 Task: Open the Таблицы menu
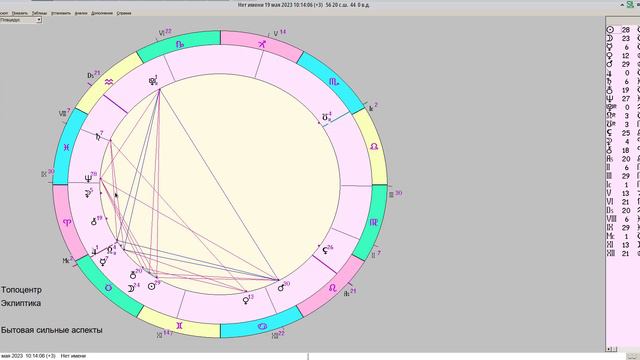tap(39, 13)
